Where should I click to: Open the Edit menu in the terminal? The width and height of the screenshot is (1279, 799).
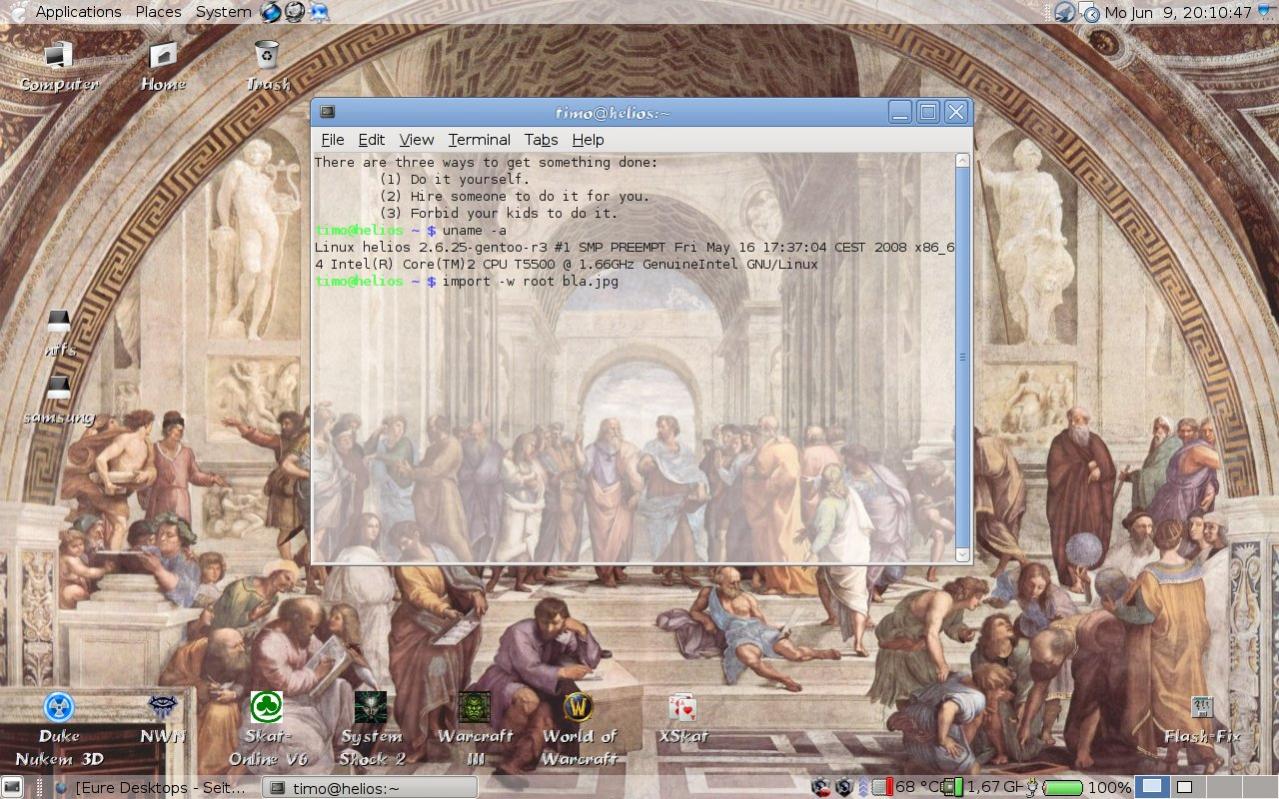371,140
